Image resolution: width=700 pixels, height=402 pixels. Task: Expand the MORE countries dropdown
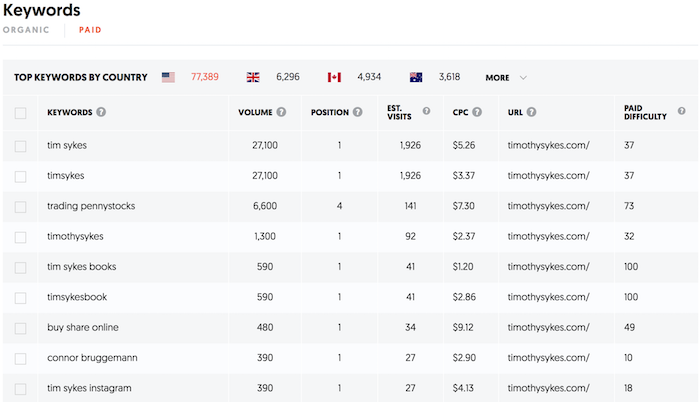pos(506,78)
